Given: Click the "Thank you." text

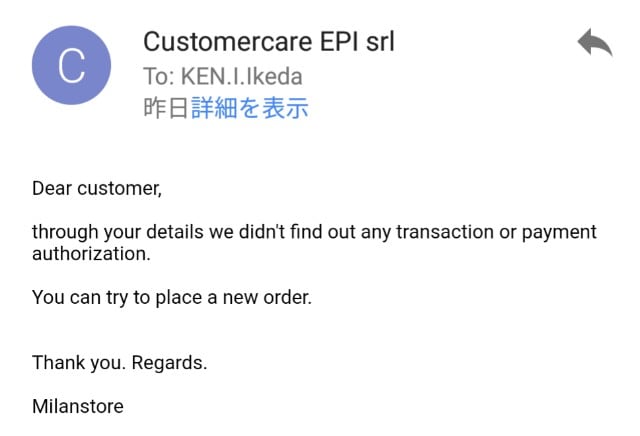Looking at the screenshot, I should click(x=71, y=363).
